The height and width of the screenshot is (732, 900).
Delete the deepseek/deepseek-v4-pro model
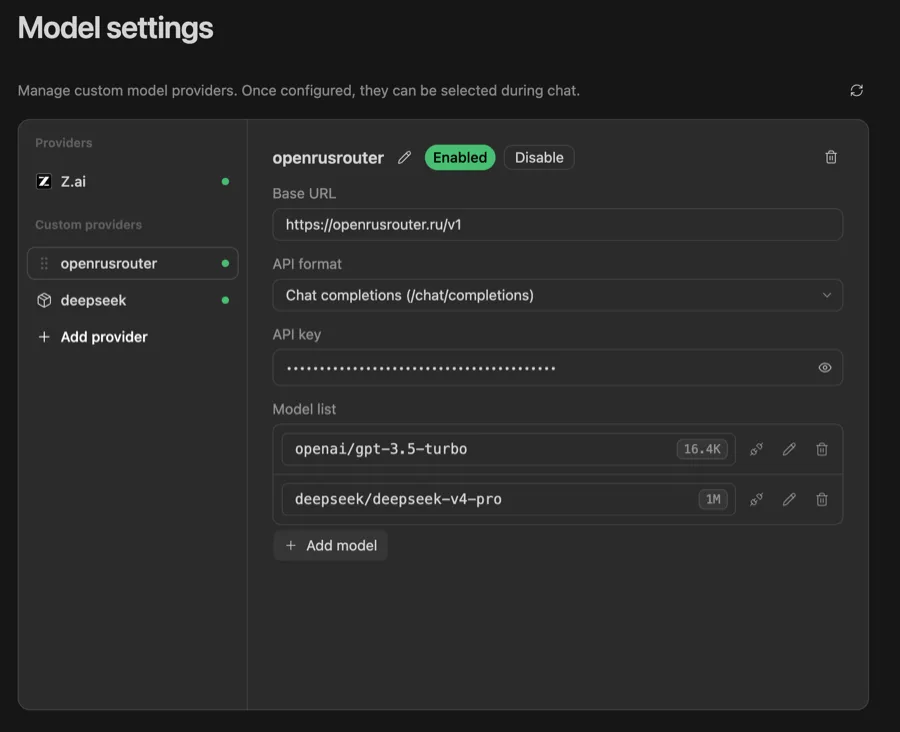(822, 499)
